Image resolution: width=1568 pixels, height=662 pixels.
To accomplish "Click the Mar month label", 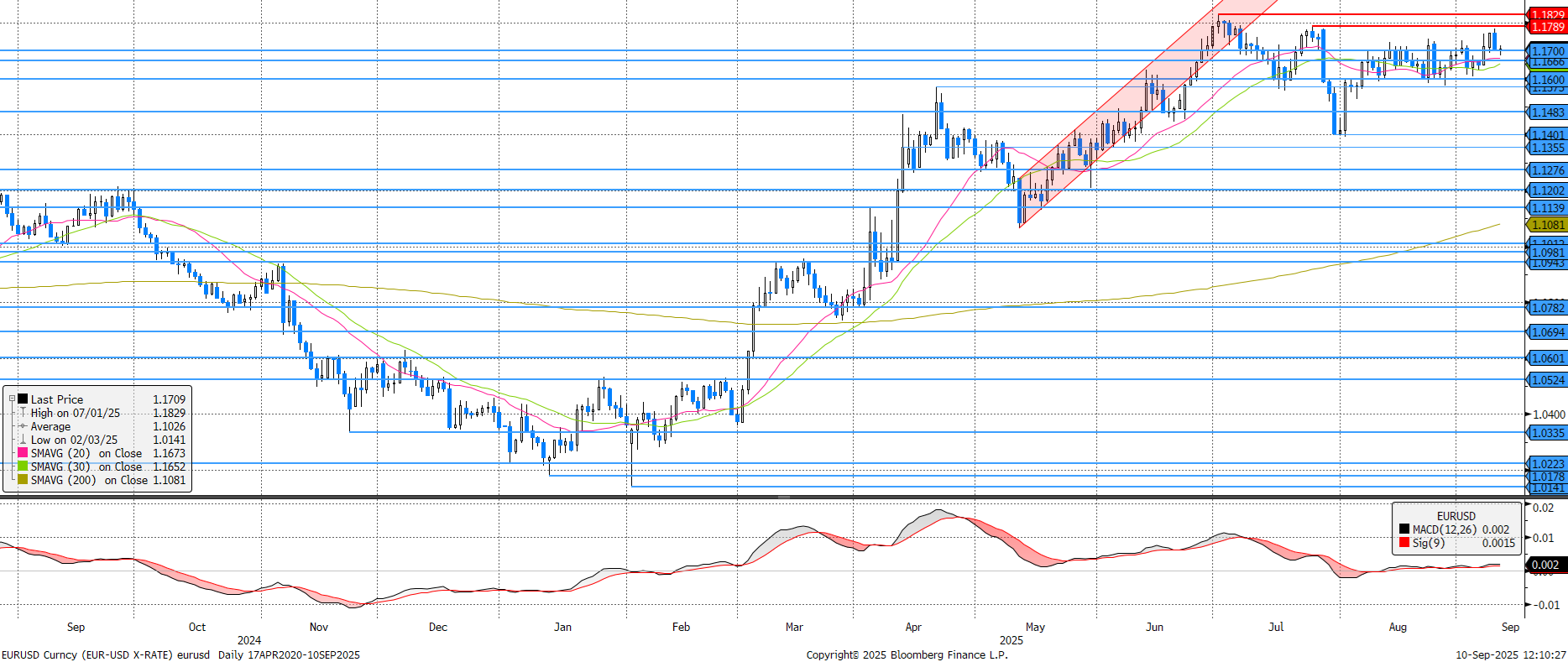I will coord(794,627).
